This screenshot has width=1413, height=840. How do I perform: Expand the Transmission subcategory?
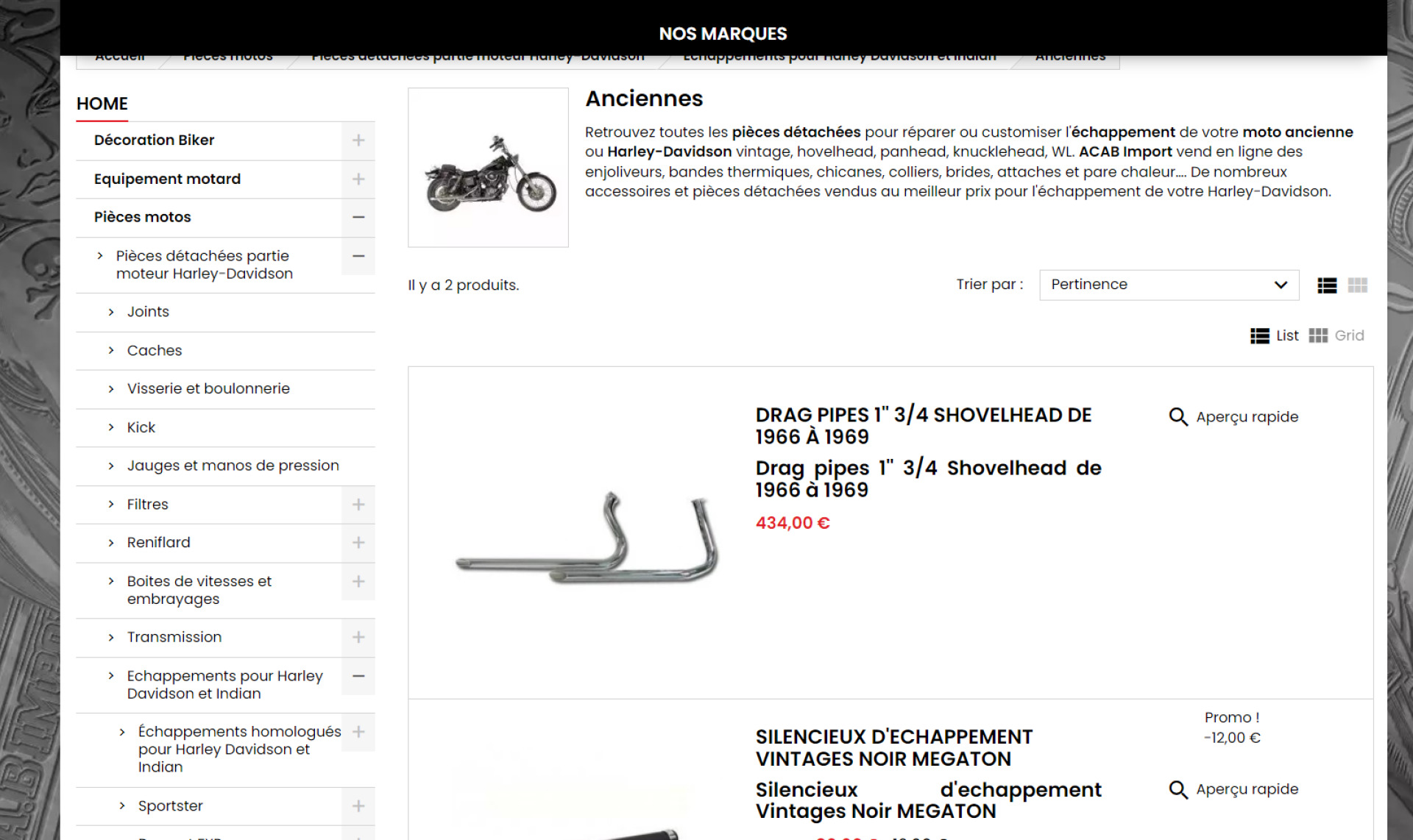[358, 638]
